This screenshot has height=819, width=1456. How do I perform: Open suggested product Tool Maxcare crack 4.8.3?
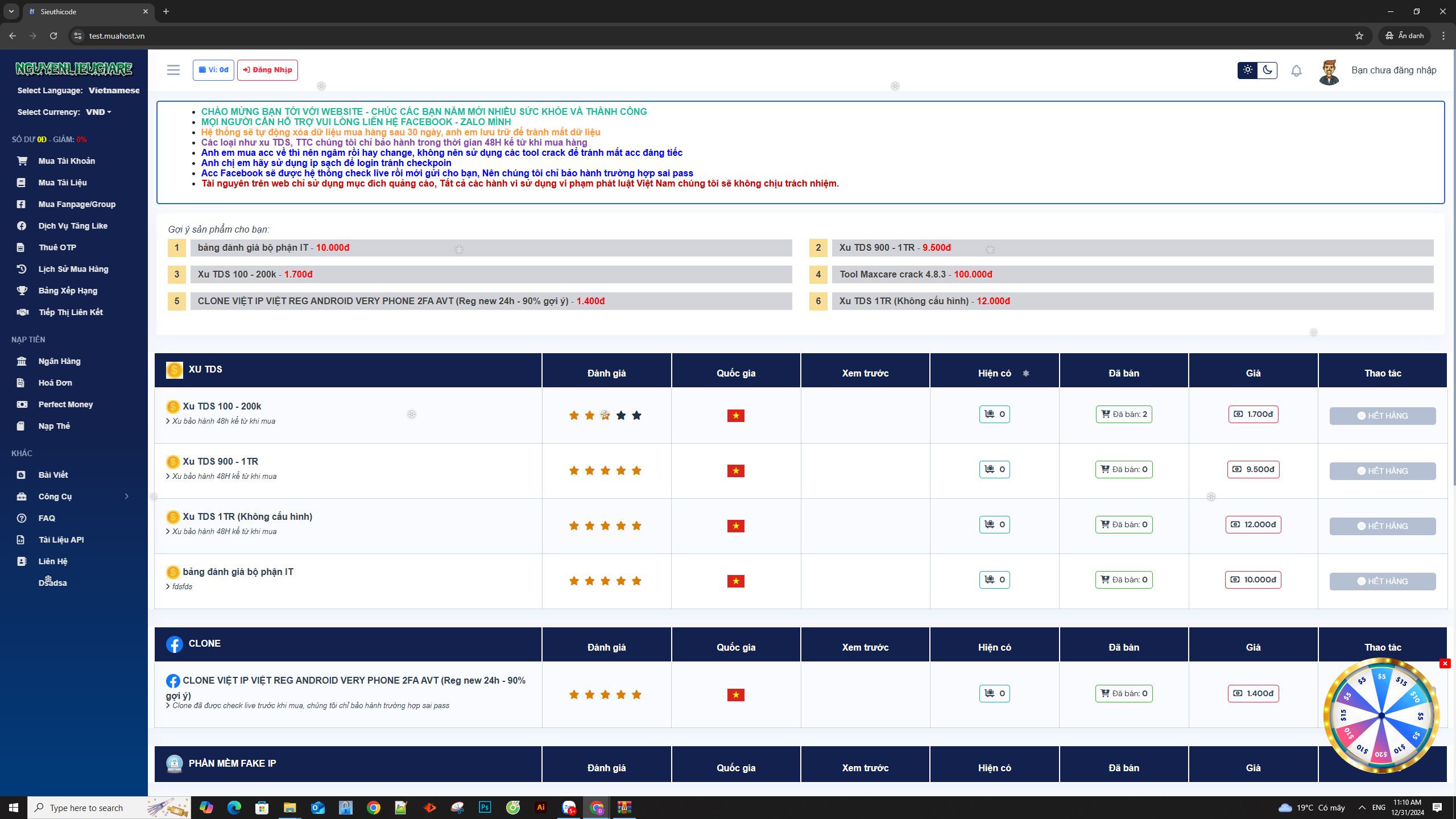click(892, 274)
